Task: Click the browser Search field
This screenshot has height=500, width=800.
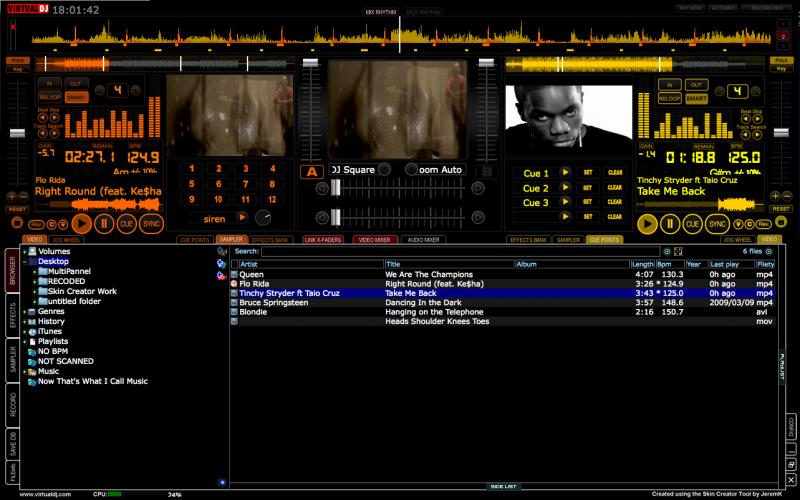Action: 460,252
